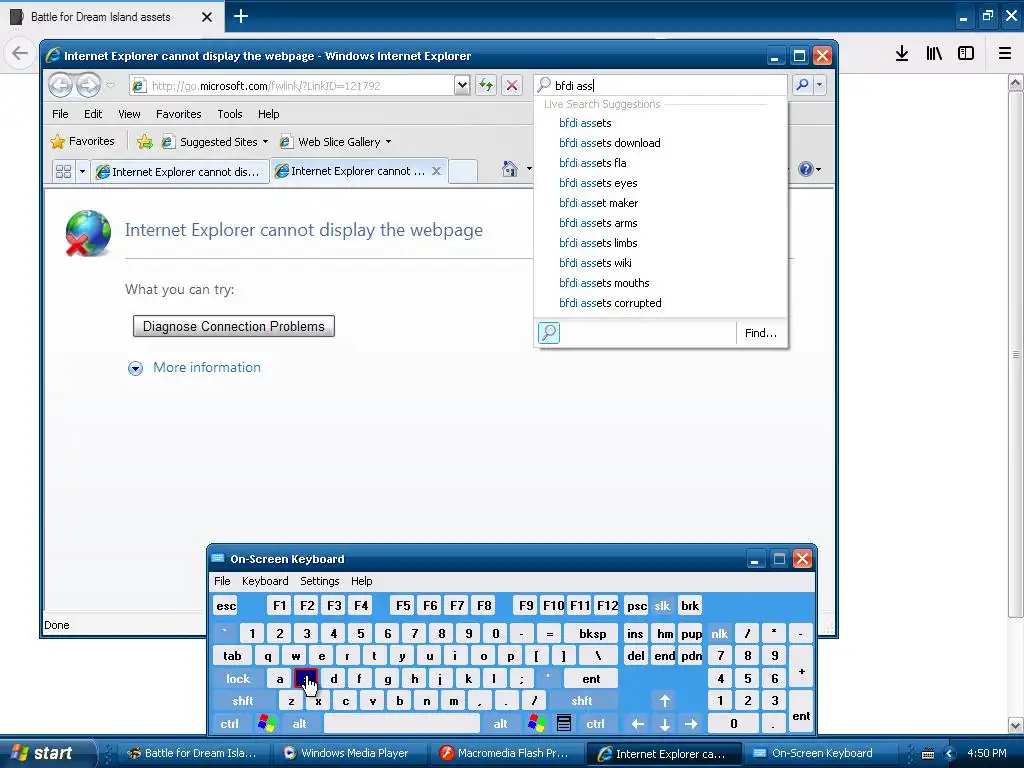Open the Favorites menu in Internet Explorer
This screenshot has height=768, width=1024.
[x=178, y=114]
